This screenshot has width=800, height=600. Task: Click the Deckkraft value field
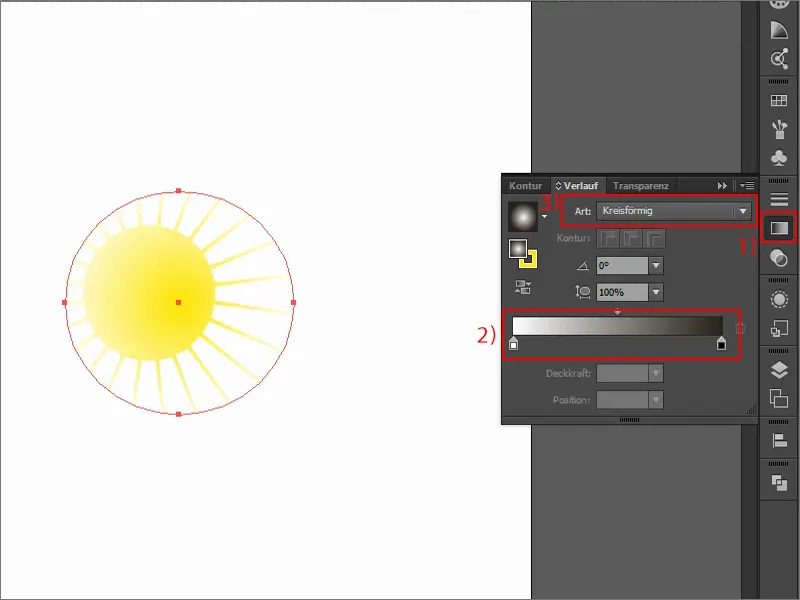tap(622, 373)
